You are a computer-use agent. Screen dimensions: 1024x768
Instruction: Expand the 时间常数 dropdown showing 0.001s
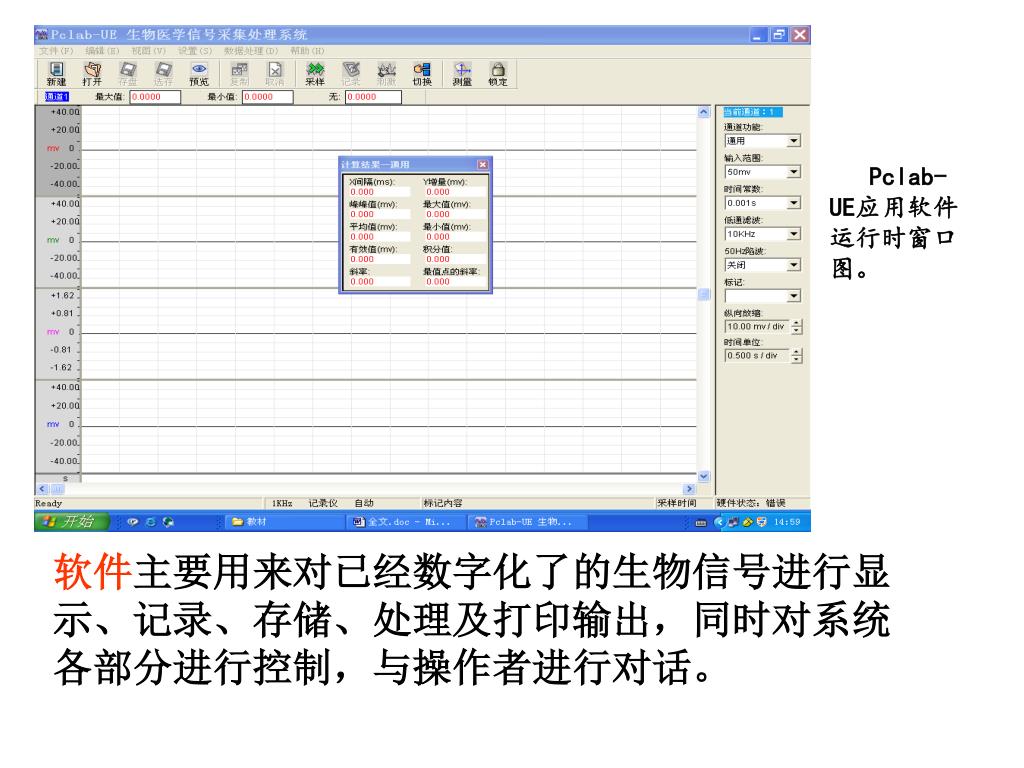pyautogui.click(x=793, y=203)
